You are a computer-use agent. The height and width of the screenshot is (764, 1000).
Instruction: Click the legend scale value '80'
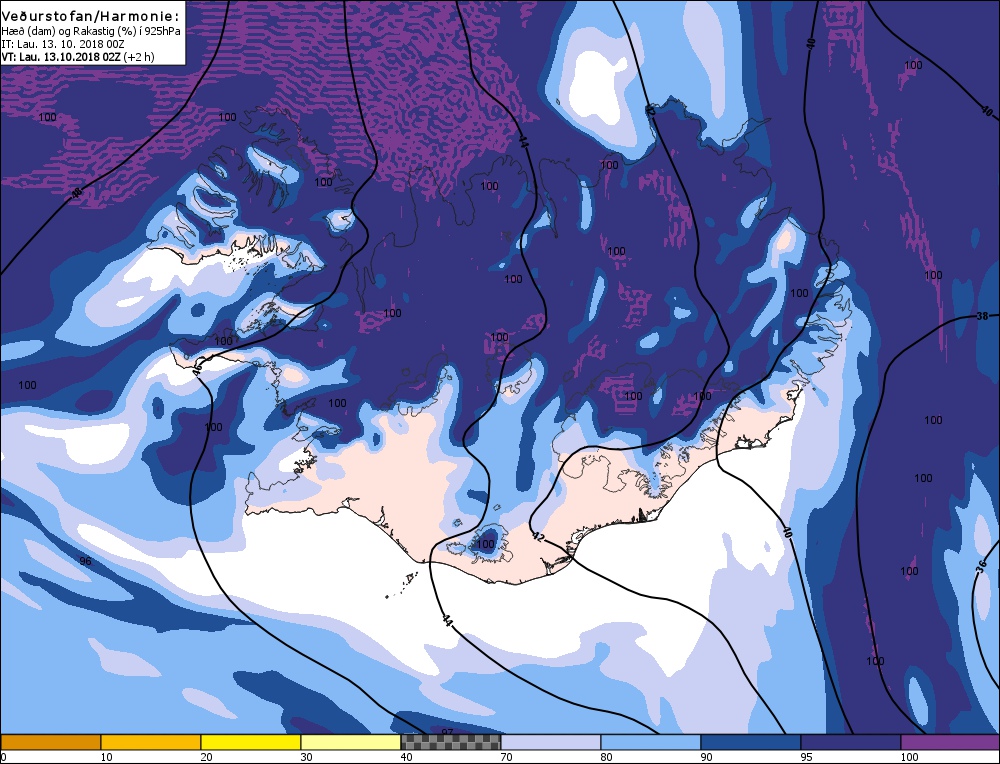[607, 757]
